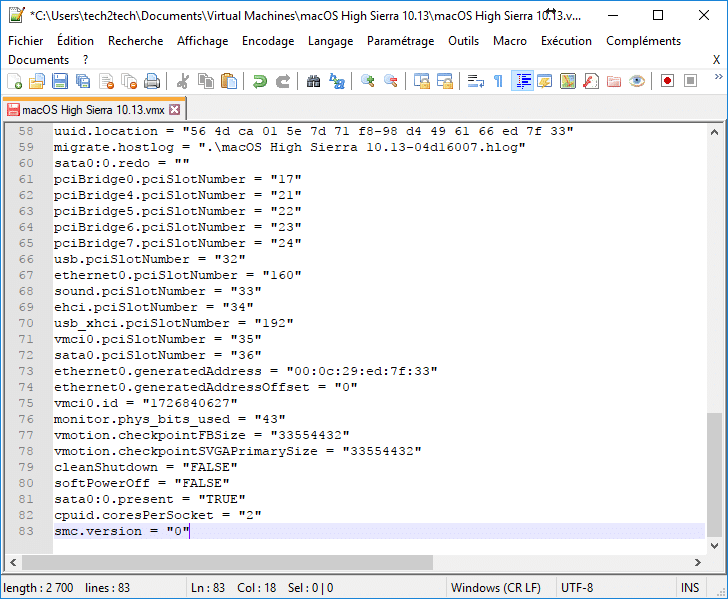Viewport: 728px width, 599px height.
Task: Click the New file toolbar icon
Action: [15, 82]
